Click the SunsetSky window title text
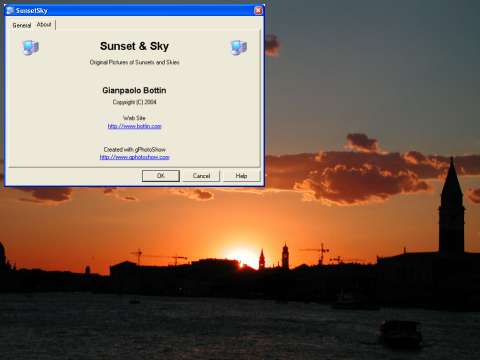This screenshot has height=360, width=480. coord(32,11)
